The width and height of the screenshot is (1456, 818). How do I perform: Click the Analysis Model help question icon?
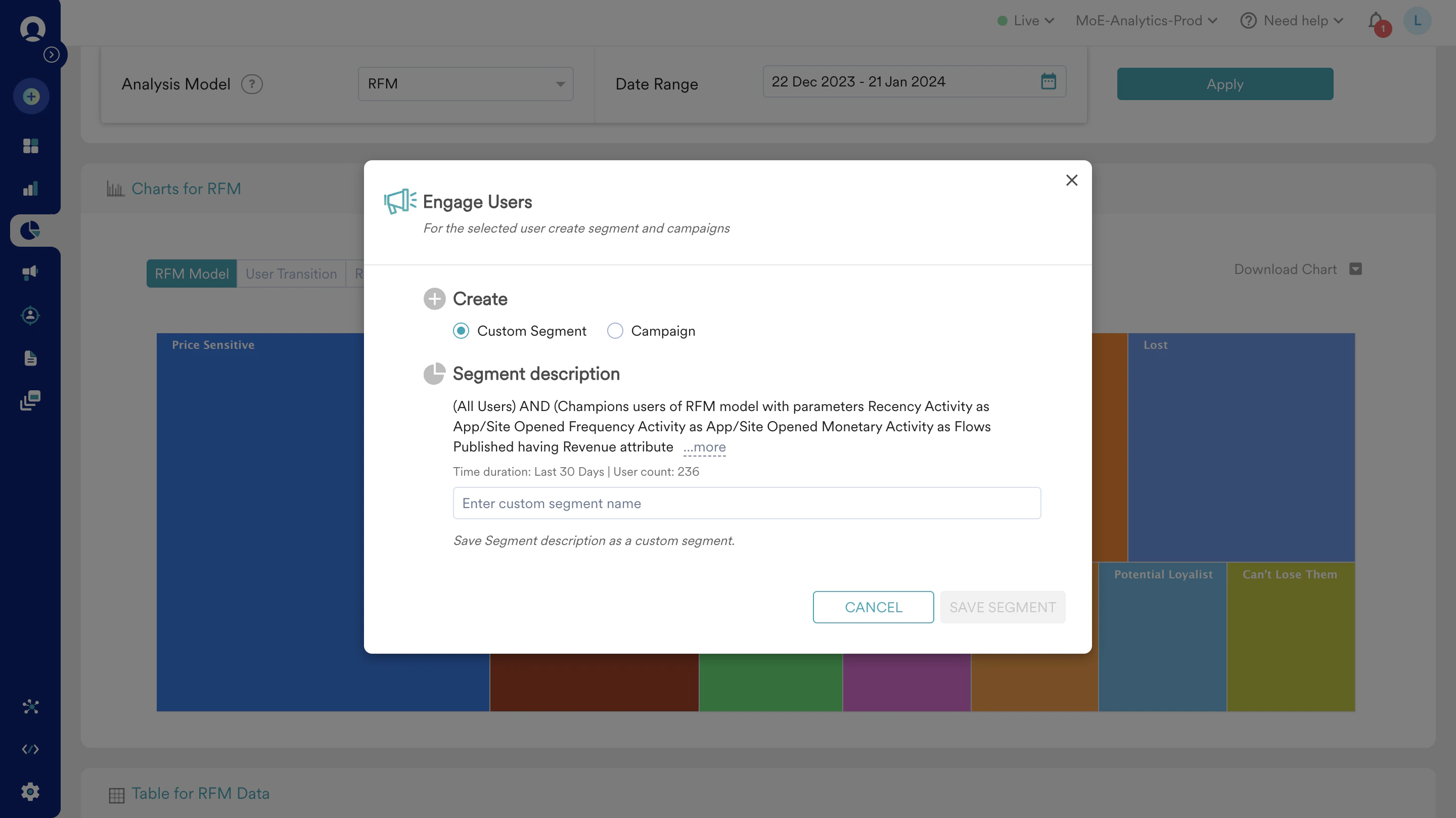click(x=252, y=84)
